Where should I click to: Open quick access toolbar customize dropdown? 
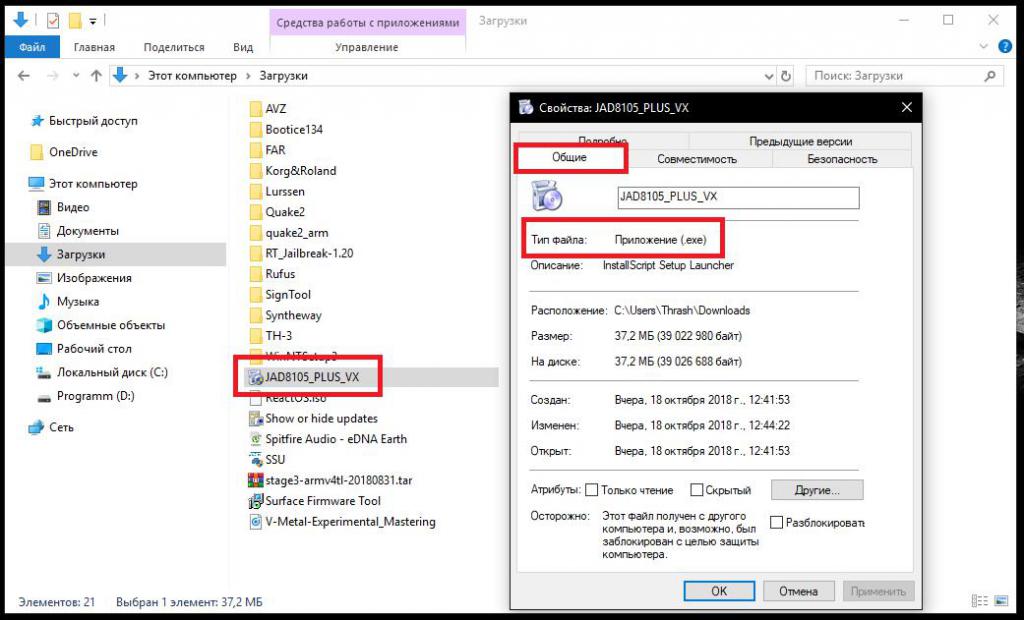(93, 22)
